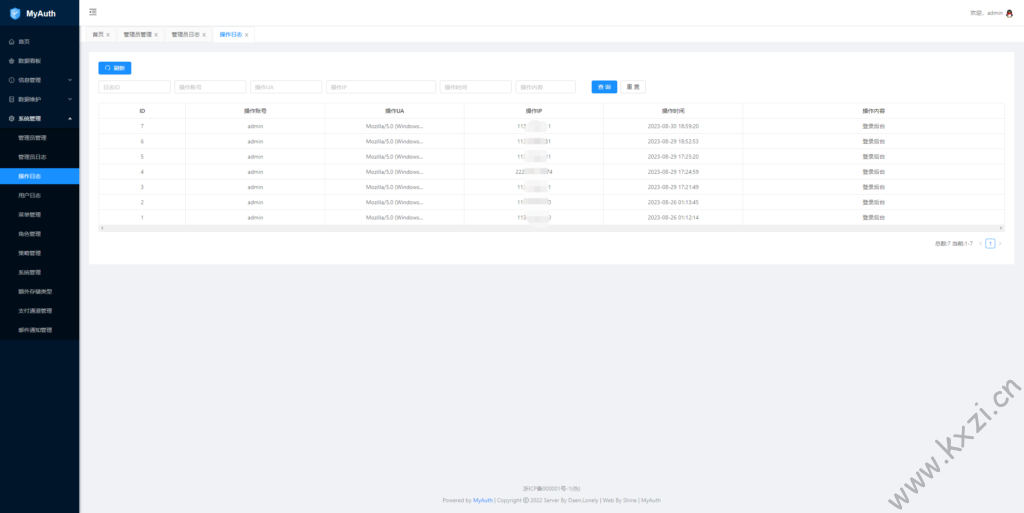Click admin cell in row ID 7
This screenshot has width=1024, height=513.
point(255,126)
